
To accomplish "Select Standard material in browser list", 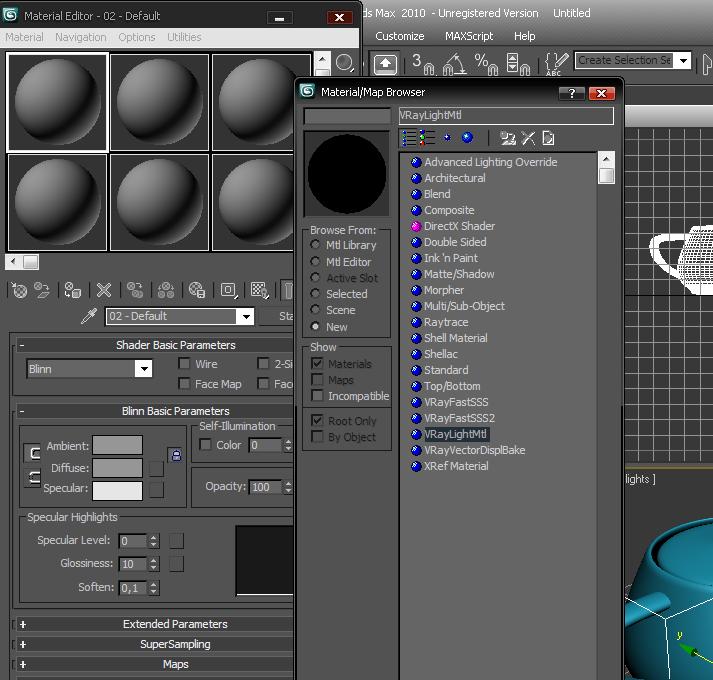I will pyautogui.click(x=446, y=370).
